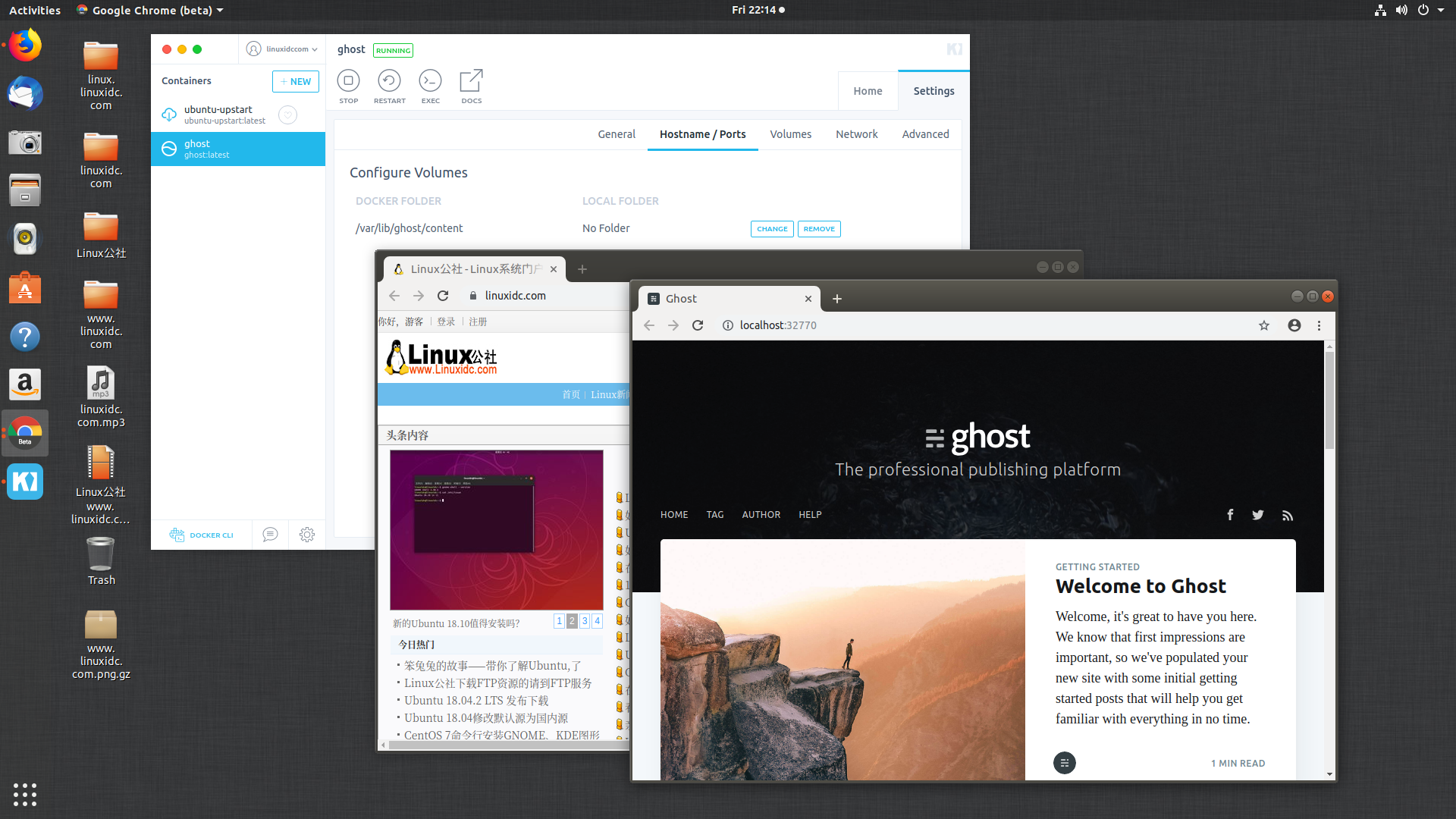
Task: Click REMOVE volume folder button
Action: [819, 229]
